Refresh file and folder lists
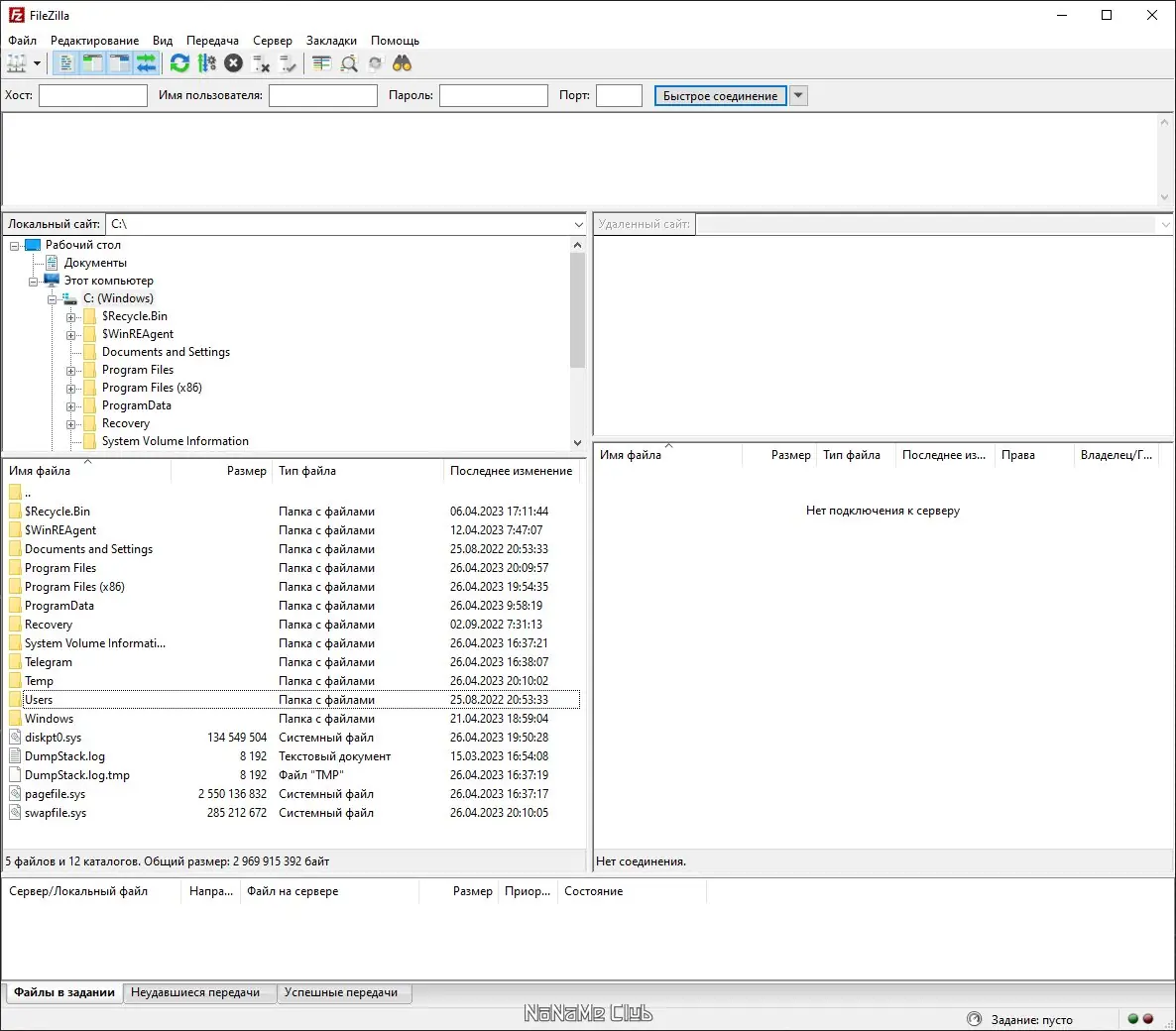 [x=179, y=63]
